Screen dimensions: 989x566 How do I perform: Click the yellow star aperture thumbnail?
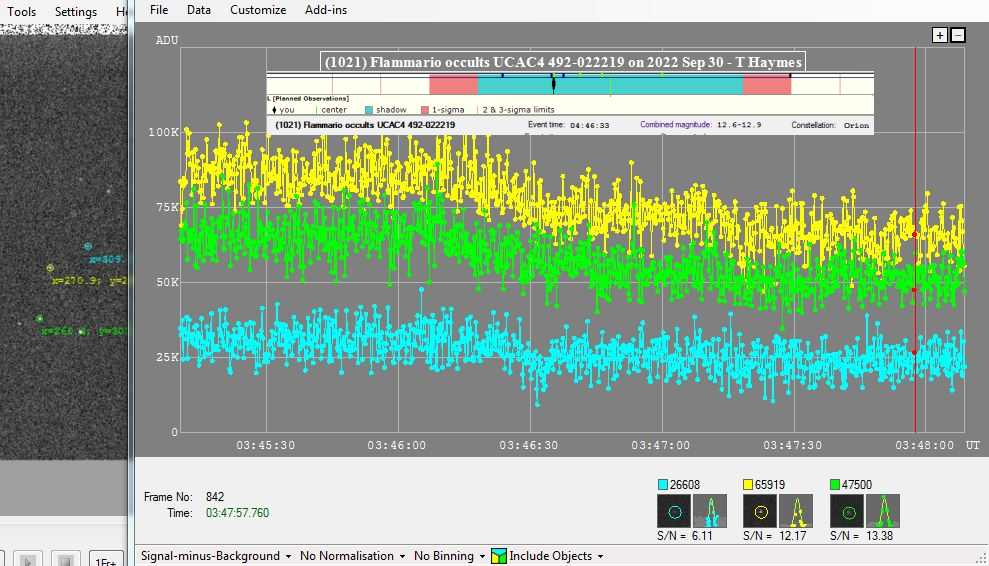(x=759, y=512)
